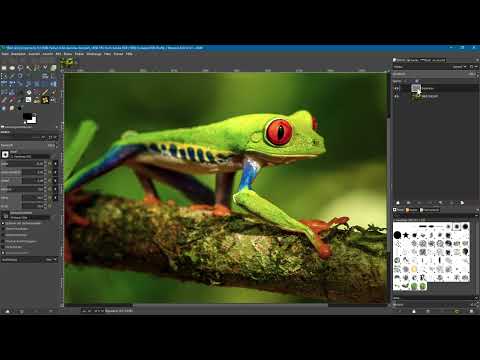The image size is (480, 360).
Task: Reset colors to black and white
Action: (x=24, y=122)
